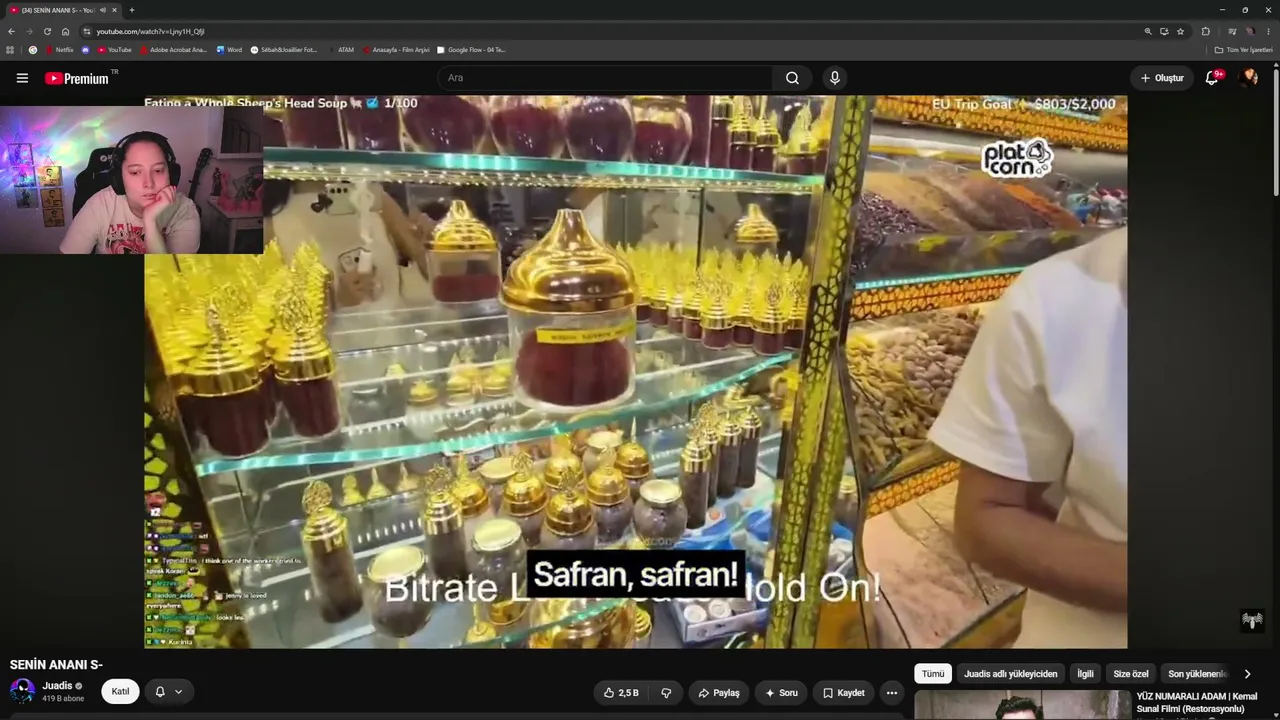Click the Kaydet save button
1280x720 pixels.
coord(843,692)
